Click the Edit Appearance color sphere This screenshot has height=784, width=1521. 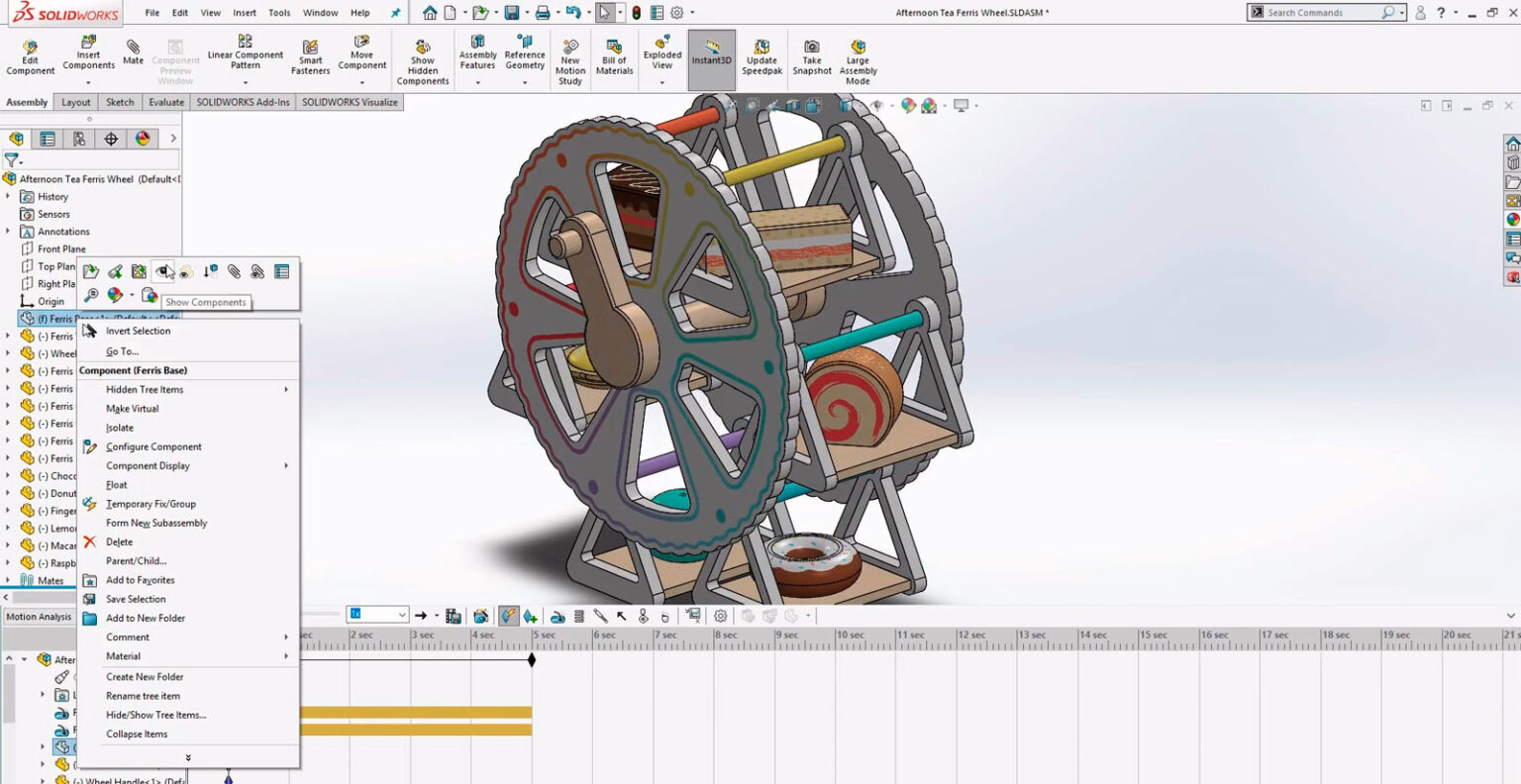(115, 294)
